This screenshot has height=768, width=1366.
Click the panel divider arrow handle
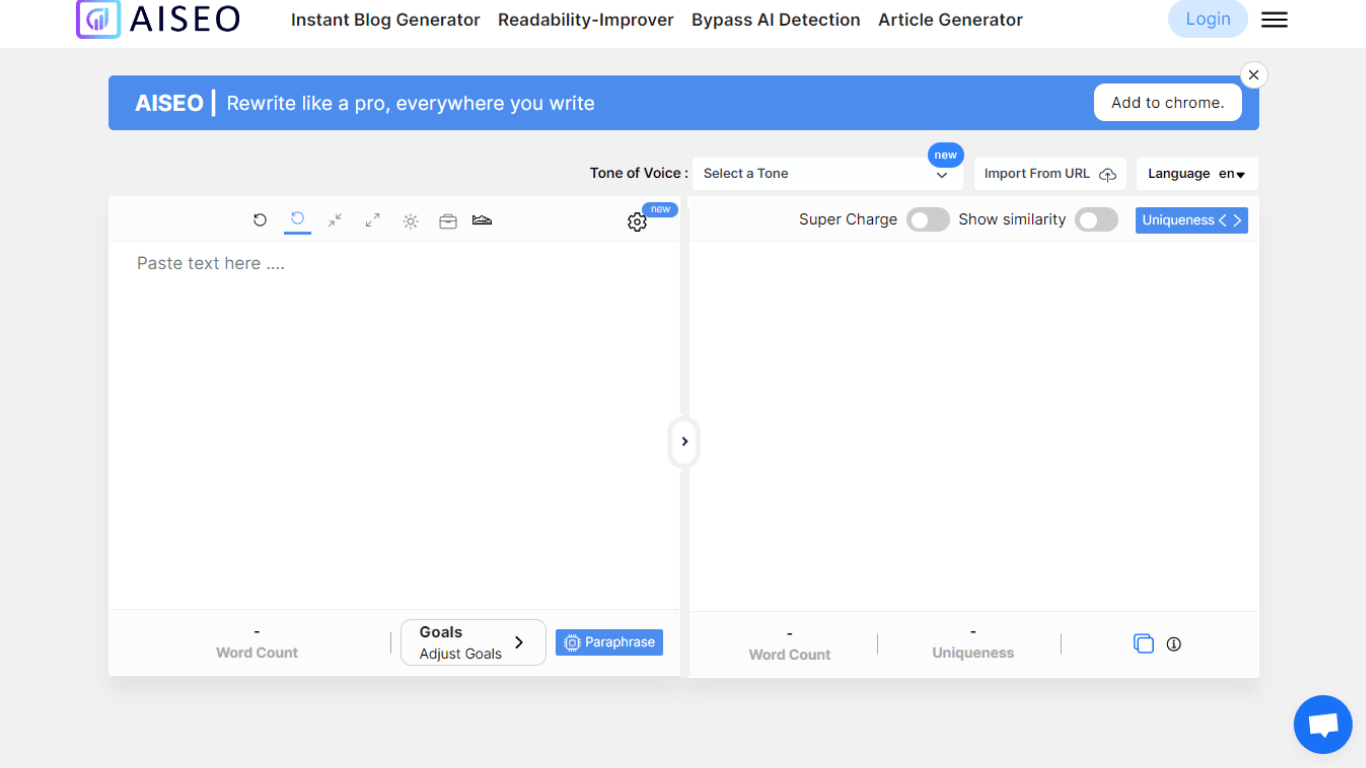[684, 442]
